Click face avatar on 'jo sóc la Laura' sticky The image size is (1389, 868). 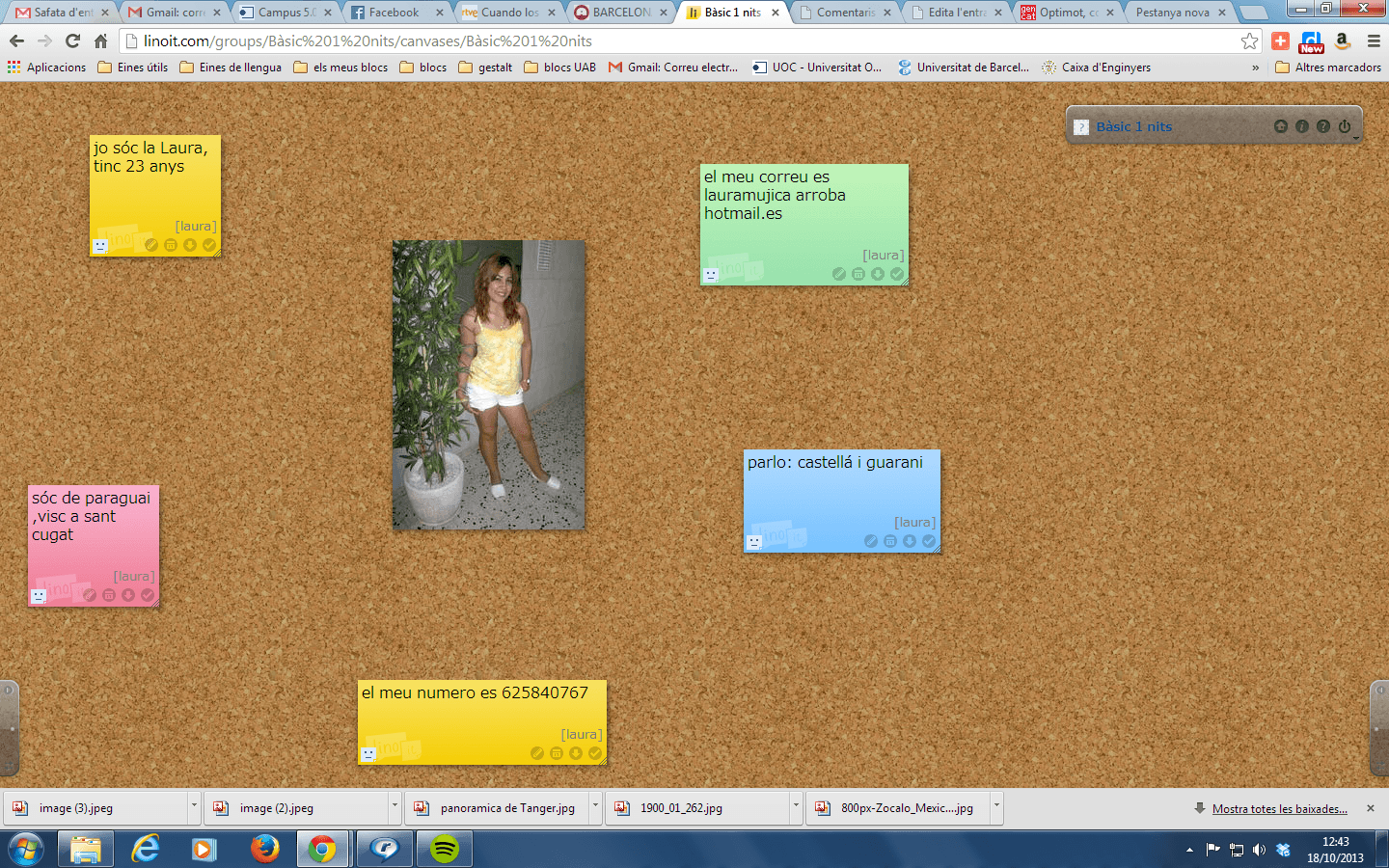100,246
